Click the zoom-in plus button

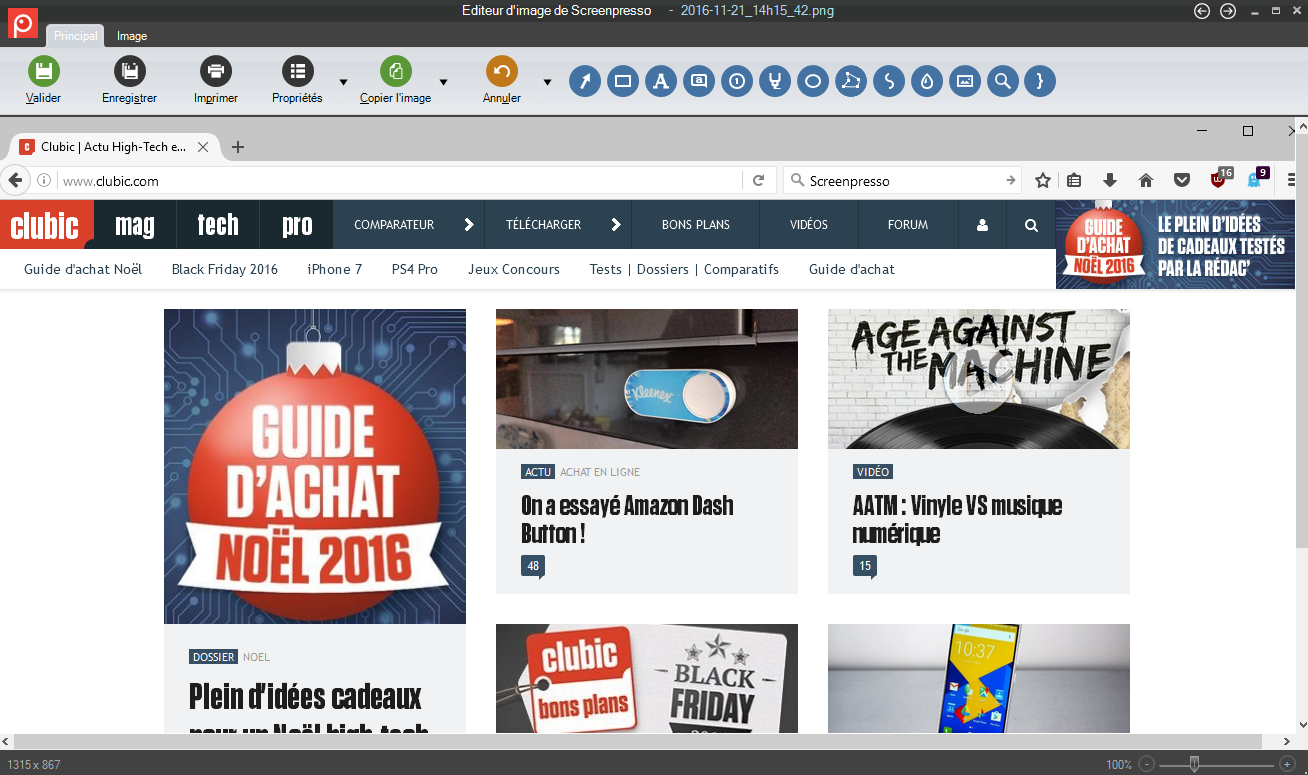click(1287, 764)
